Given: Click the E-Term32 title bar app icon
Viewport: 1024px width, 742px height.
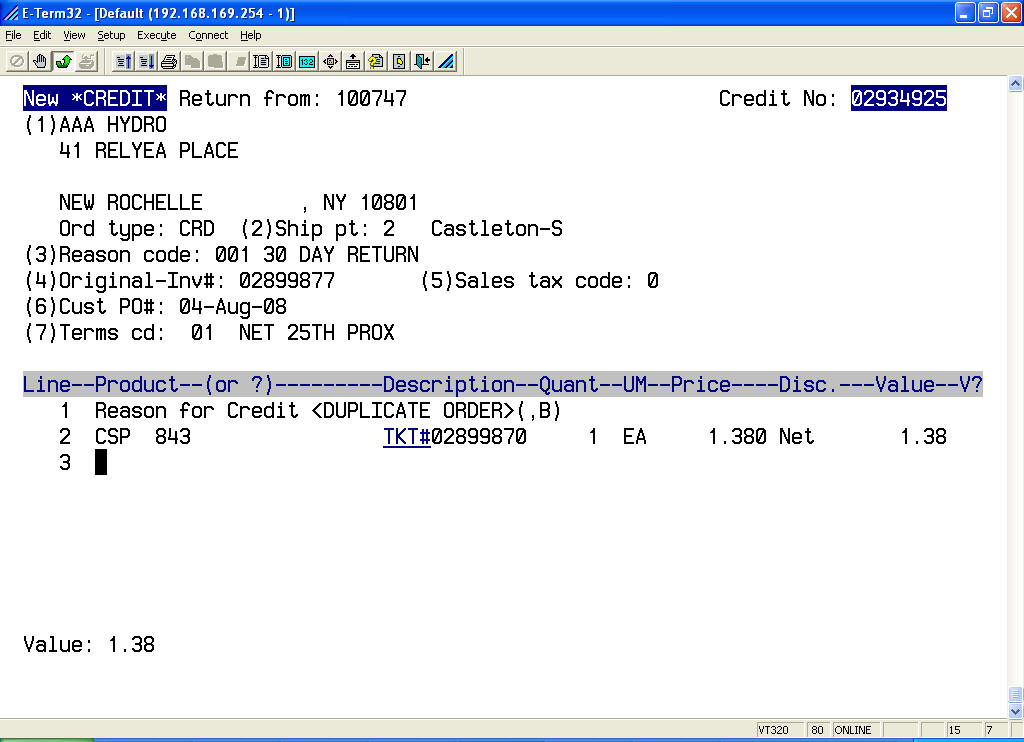Looking at the screenshot, I should pyautogui.click(x=10, y=12).
